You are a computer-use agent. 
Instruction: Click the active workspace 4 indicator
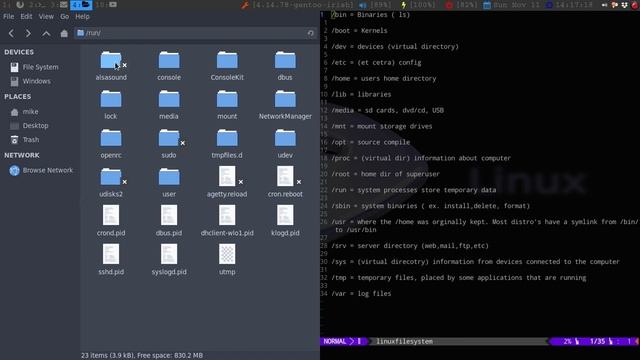[81, 4]
